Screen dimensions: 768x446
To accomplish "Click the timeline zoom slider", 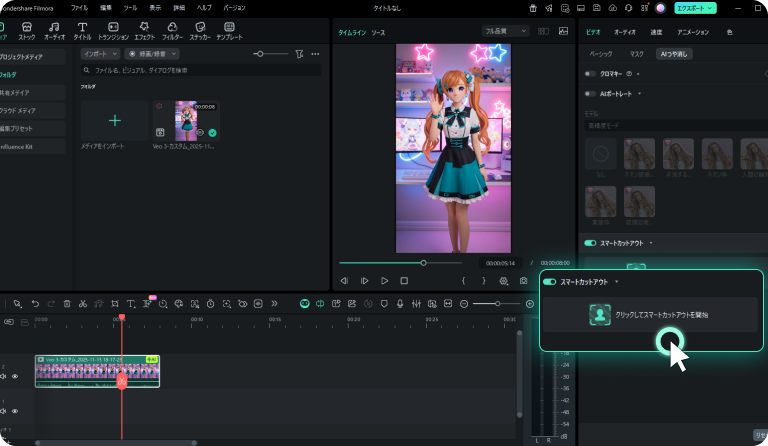I will 497,303.
